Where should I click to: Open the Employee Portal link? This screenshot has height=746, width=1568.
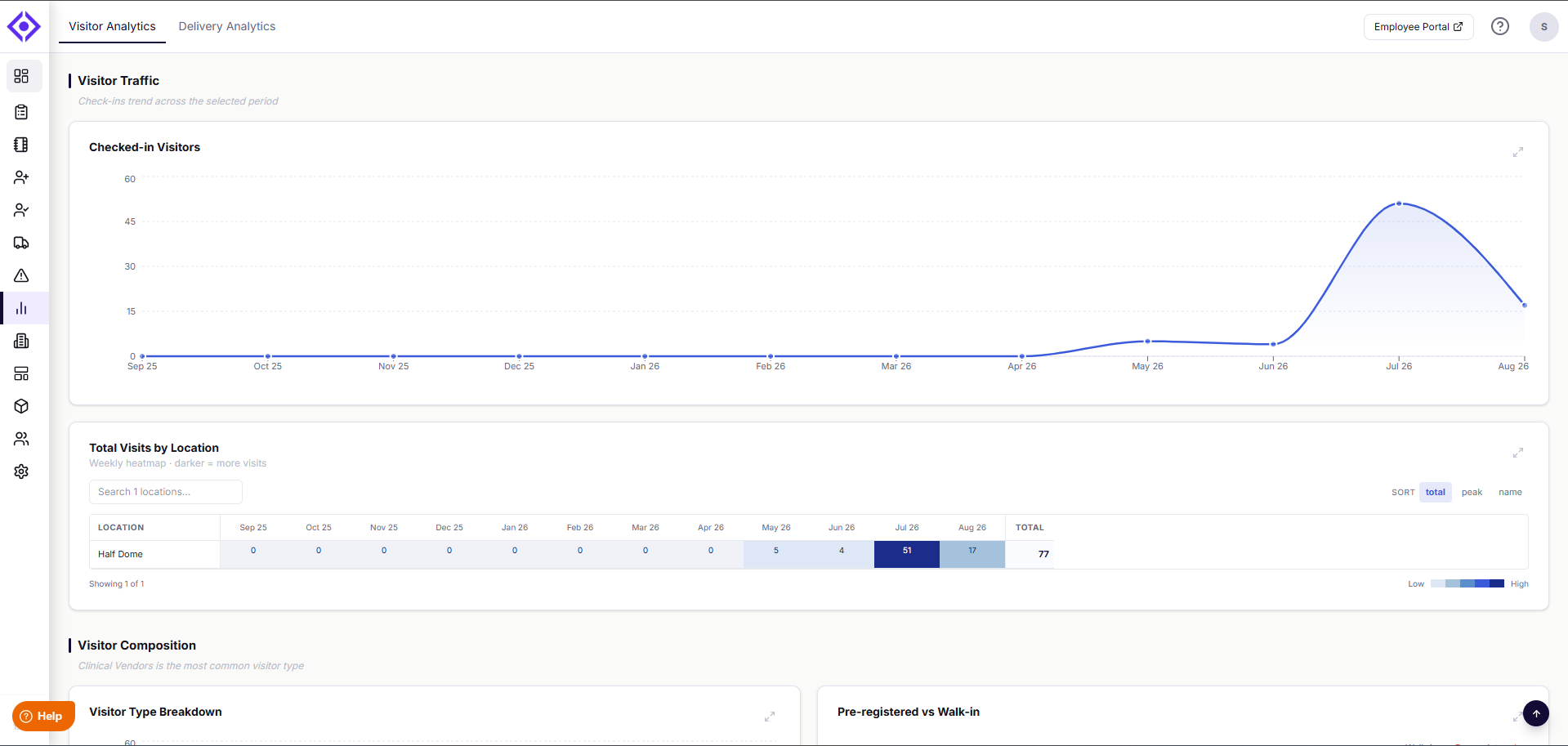[1418, 26]
